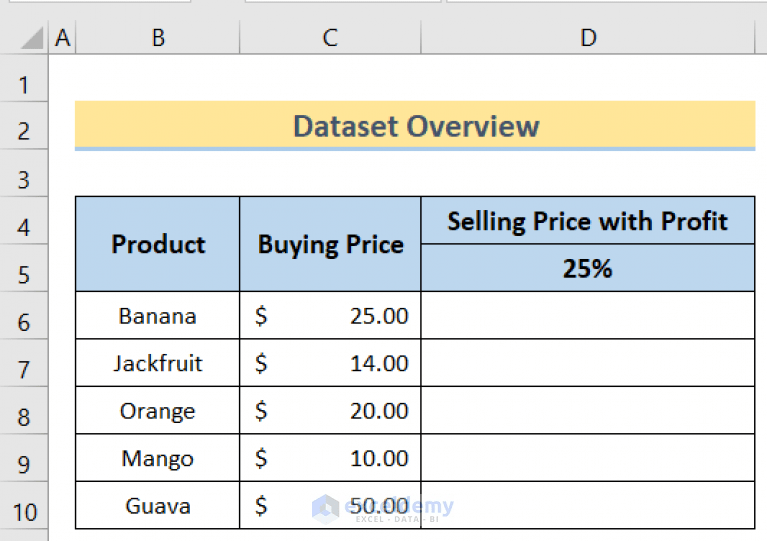
Task: Select row 5 header
Action: pyautogui.click(x=23, y=268)
